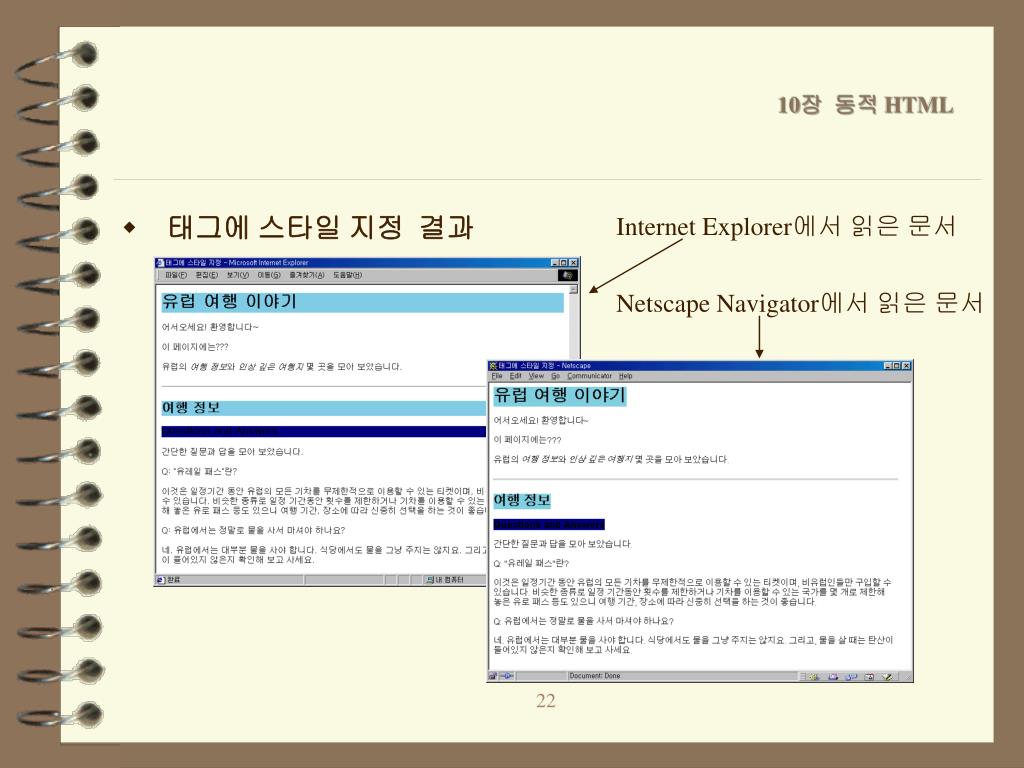Click the Netscape security lock status icon
Viewport: 1024px width, 768px height.
pyautogui.click(x=494, y=676)
